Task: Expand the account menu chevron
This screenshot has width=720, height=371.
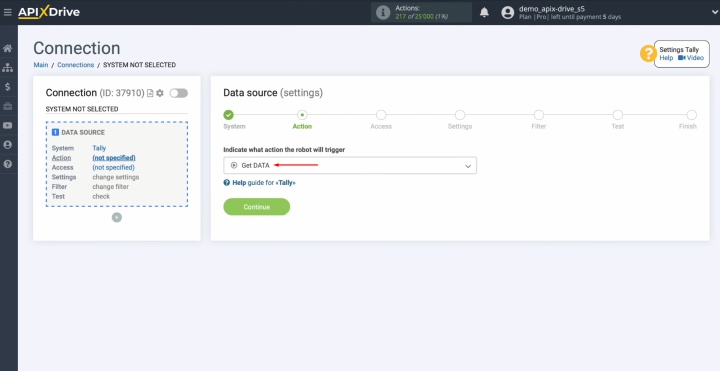Action: coord(714,13)
